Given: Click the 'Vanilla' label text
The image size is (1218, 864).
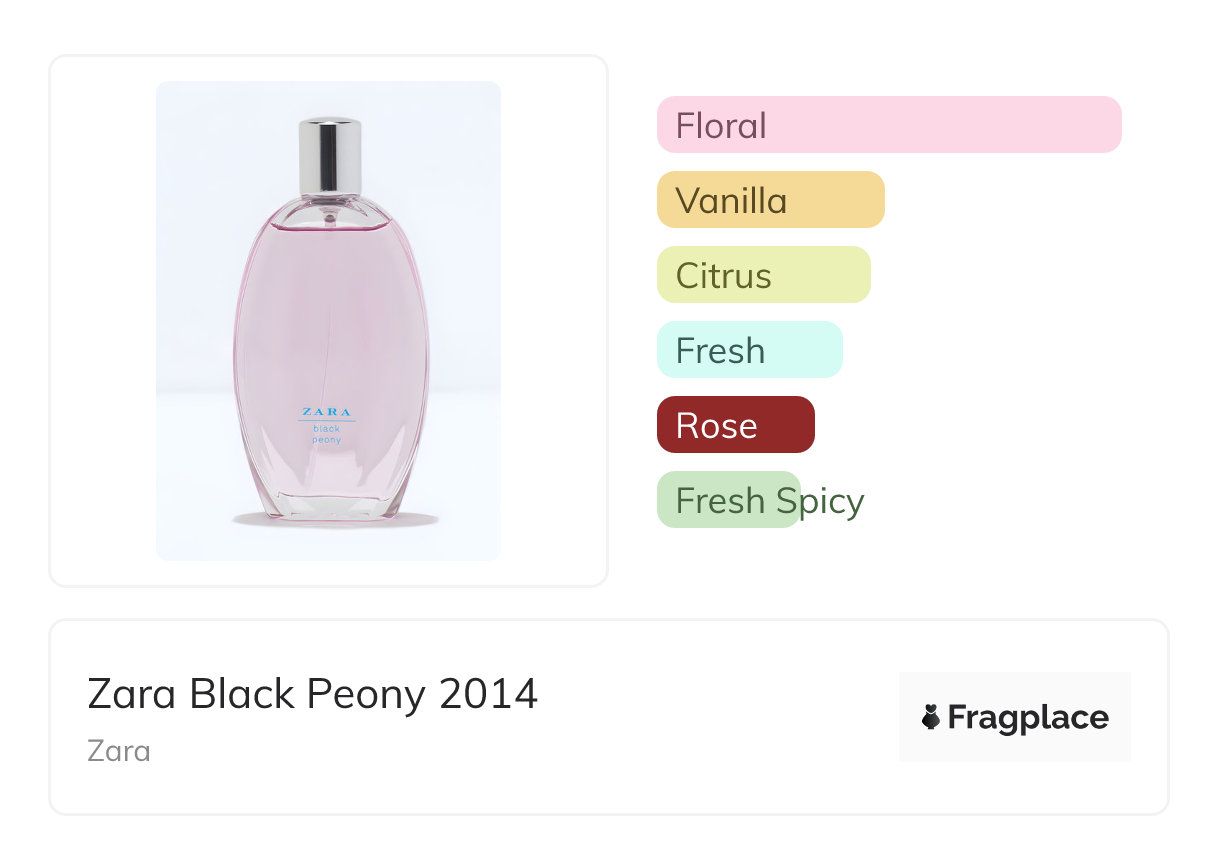Looking at the screenshot, I should (x=731, y=201).
